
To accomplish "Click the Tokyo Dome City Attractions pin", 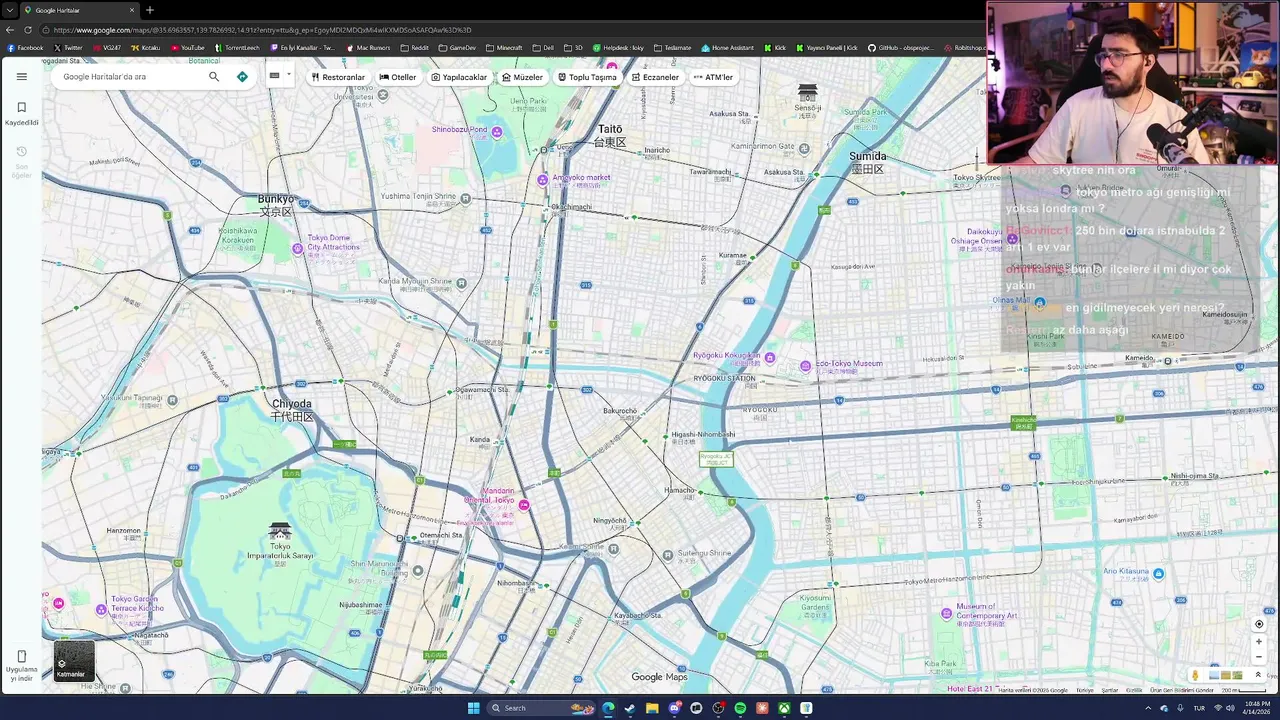I will pyautogui.click(x=298, y=248).
